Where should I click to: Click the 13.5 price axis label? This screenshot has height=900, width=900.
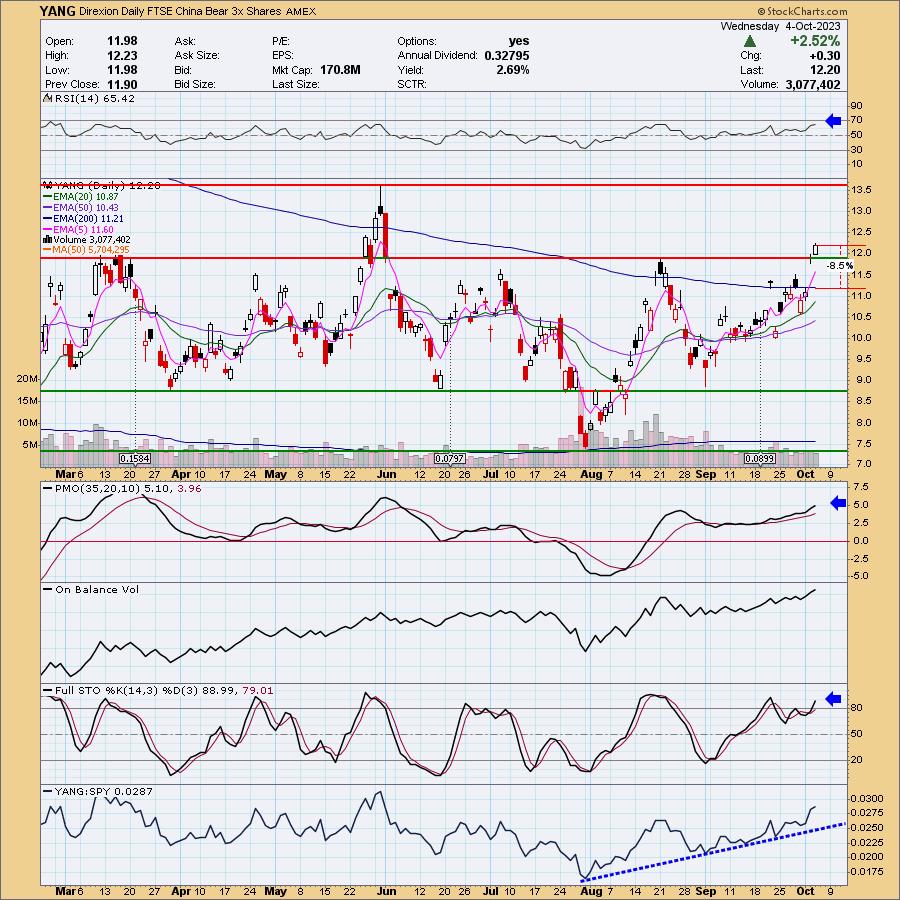(x=861, y=190)
